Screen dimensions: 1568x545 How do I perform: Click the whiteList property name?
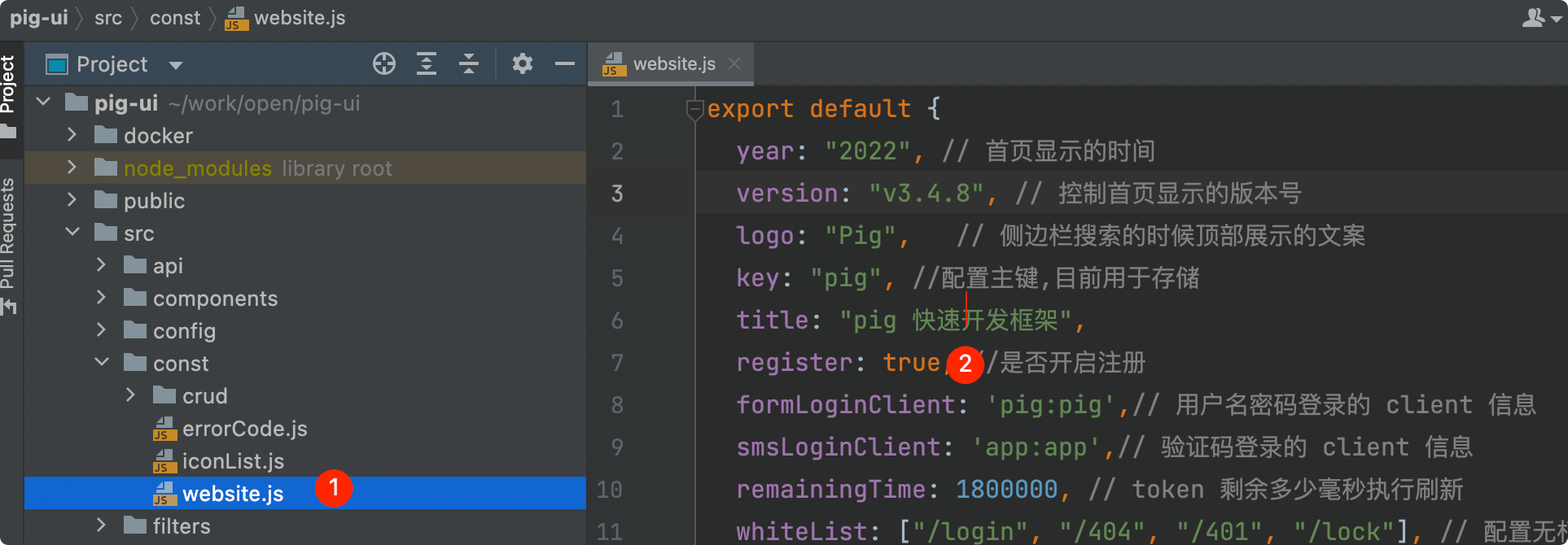[802, 532]
